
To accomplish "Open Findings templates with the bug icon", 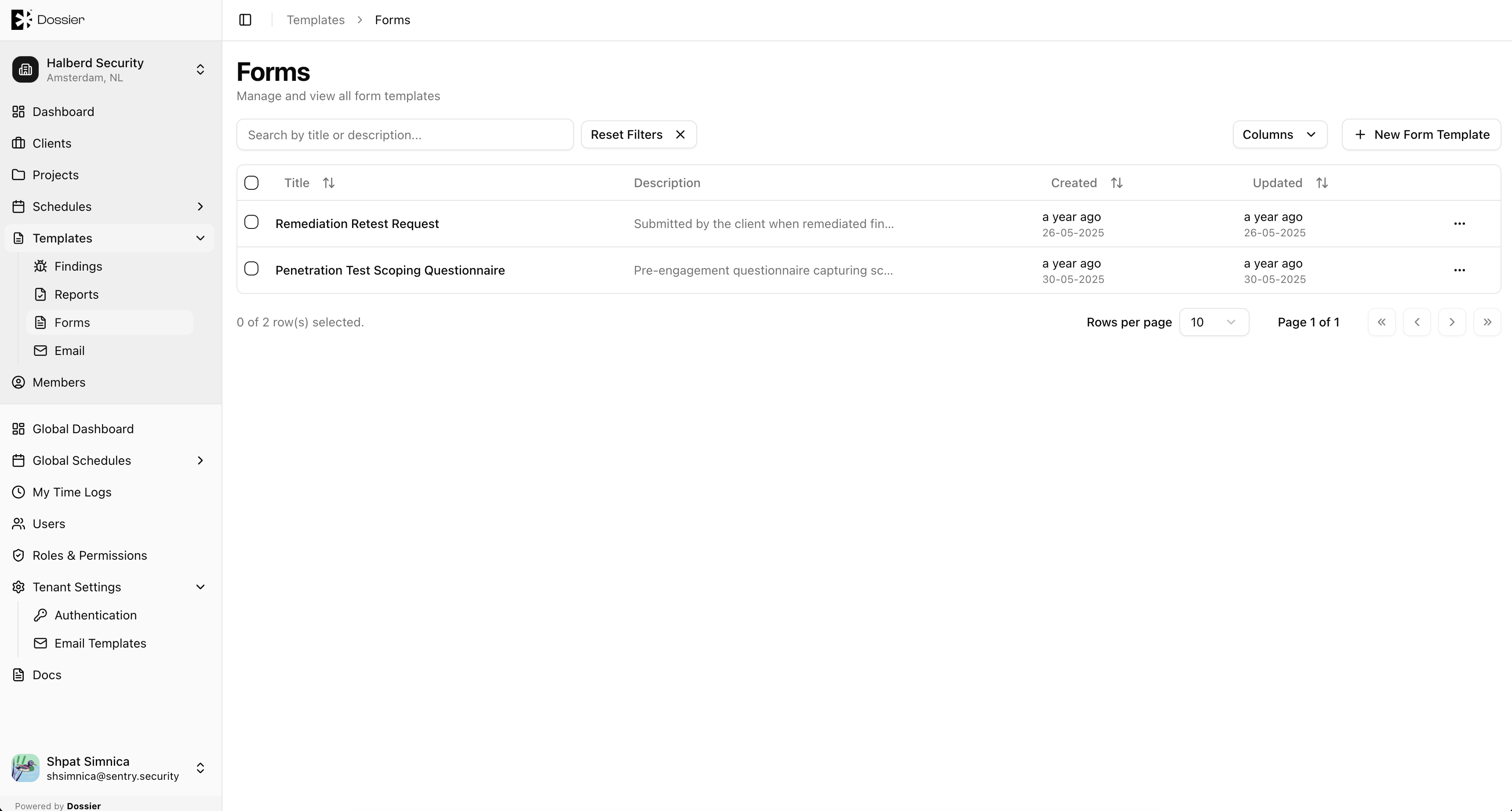I will coord(110,266).
